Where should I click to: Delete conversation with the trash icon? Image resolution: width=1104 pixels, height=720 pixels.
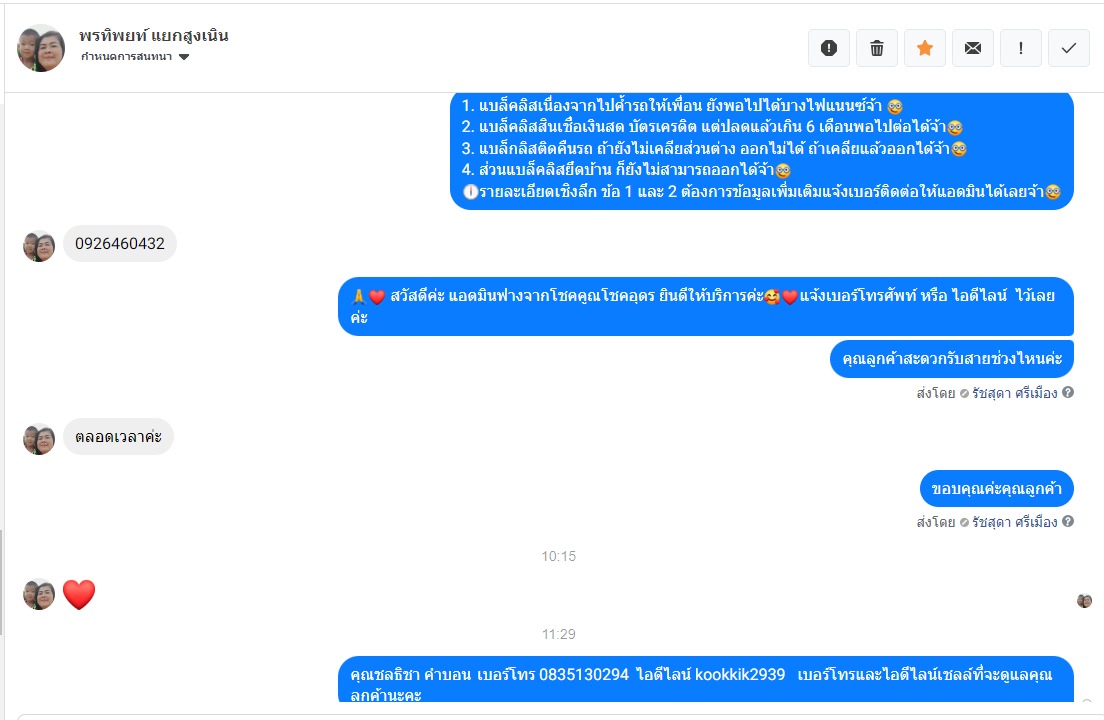tap(877, 48)
